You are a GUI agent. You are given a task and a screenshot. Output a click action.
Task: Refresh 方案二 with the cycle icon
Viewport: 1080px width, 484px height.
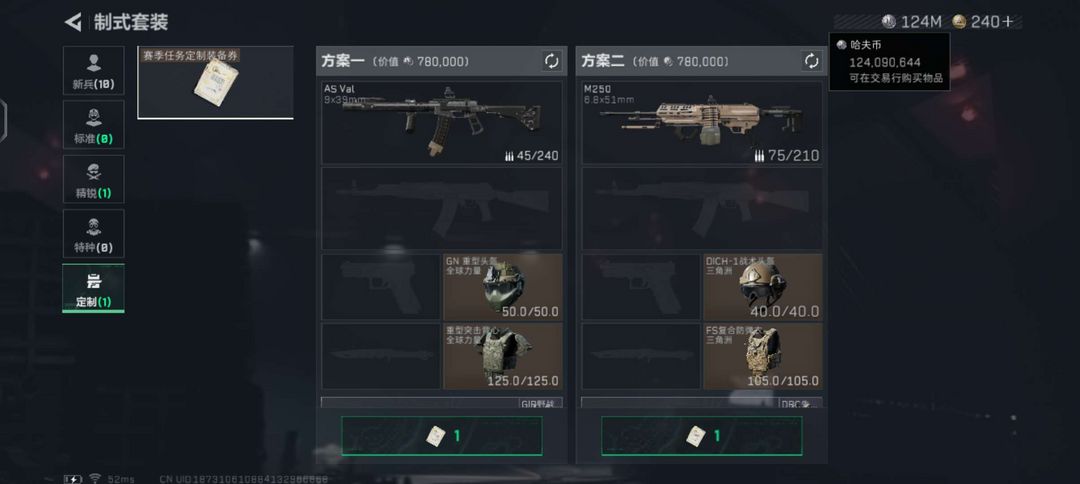point(812,61)
